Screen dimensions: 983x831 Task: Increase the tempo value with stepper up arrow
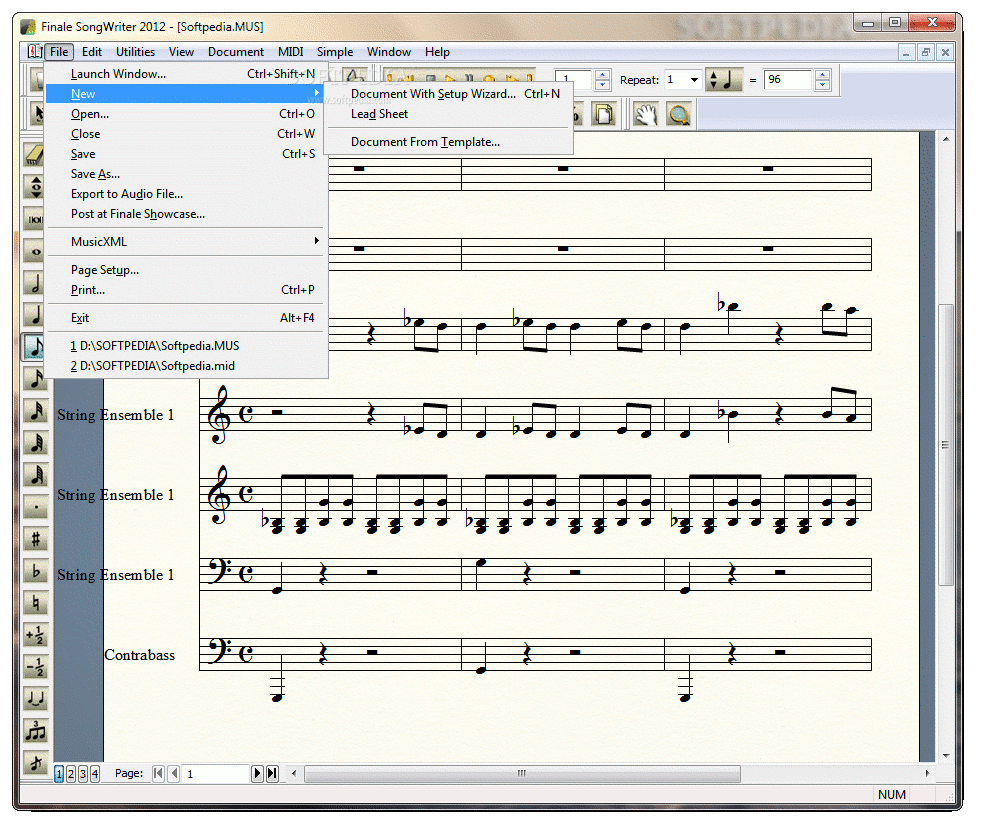pyautogui.click(x=823, y=75)
